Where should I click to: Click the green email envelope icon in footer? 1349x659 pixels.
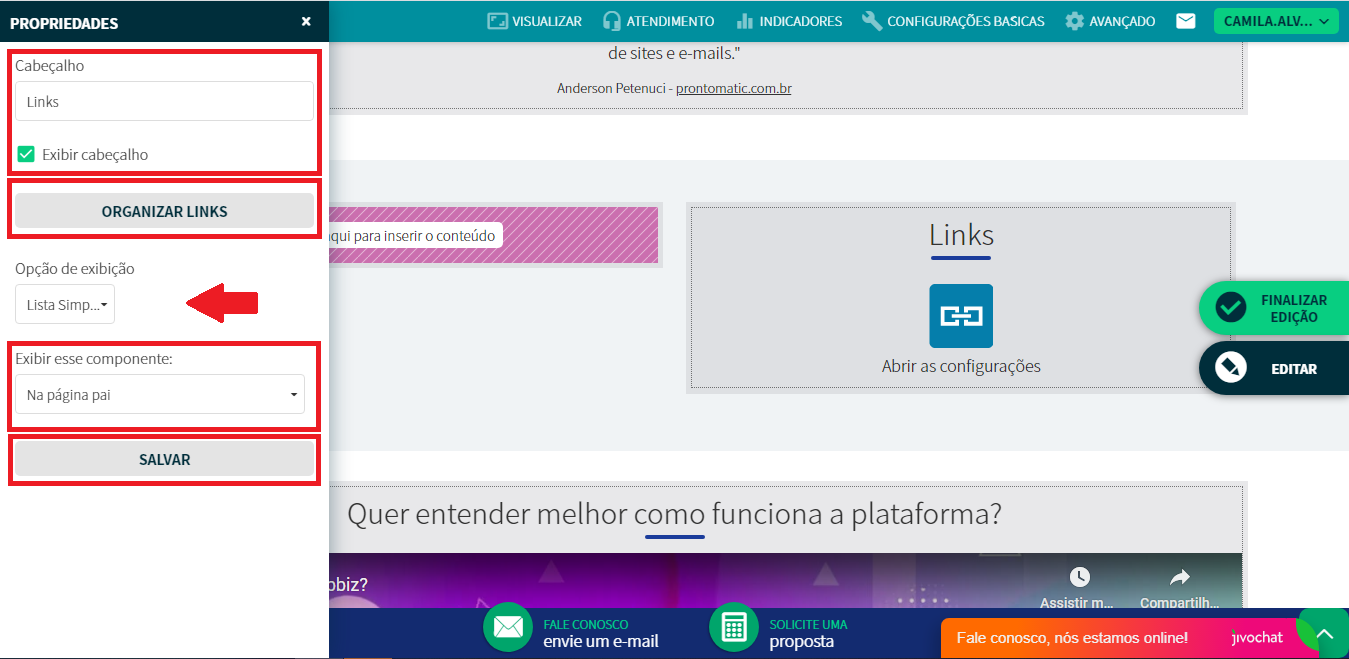[x=508, y=627]
